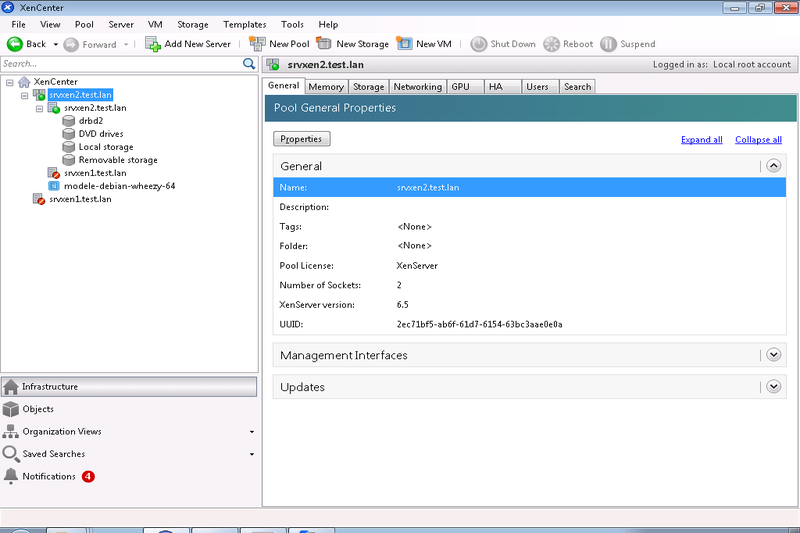Click the search magnifier icon
Viewport: 800px width, 533px height.
click(x=248, y=64)
